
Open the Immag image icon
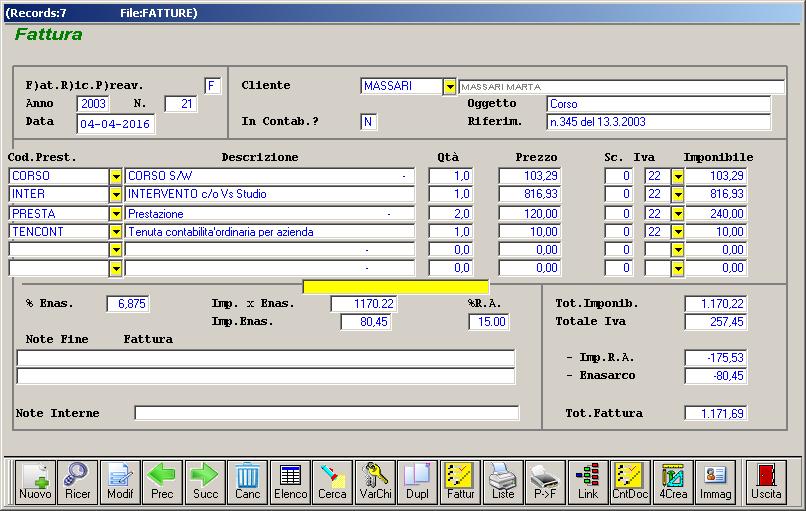715,482
